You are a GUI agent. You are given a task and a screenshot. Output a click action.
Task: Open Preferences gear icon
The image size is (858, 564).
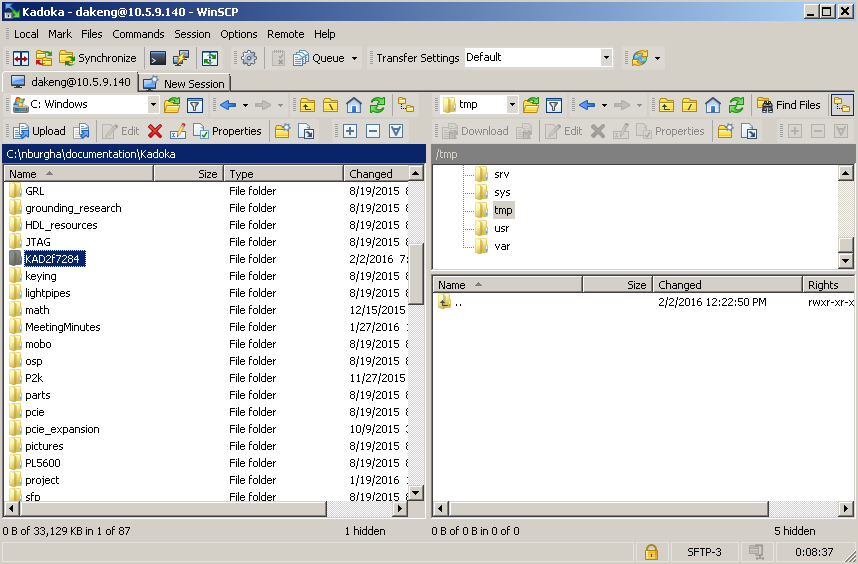(249, 58)
